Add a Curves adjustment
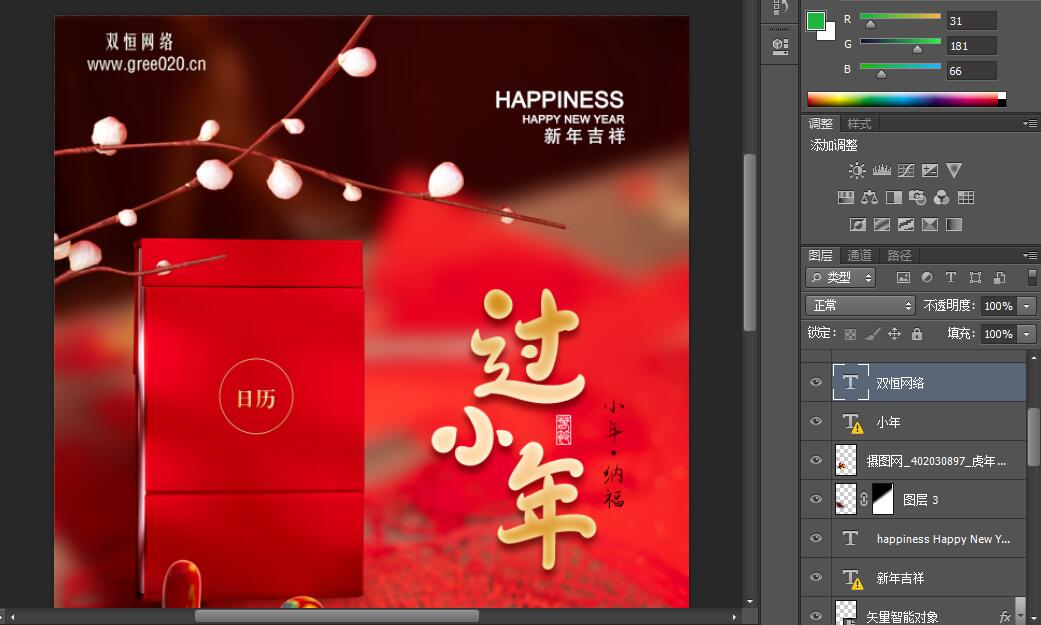 pos(906,171)
